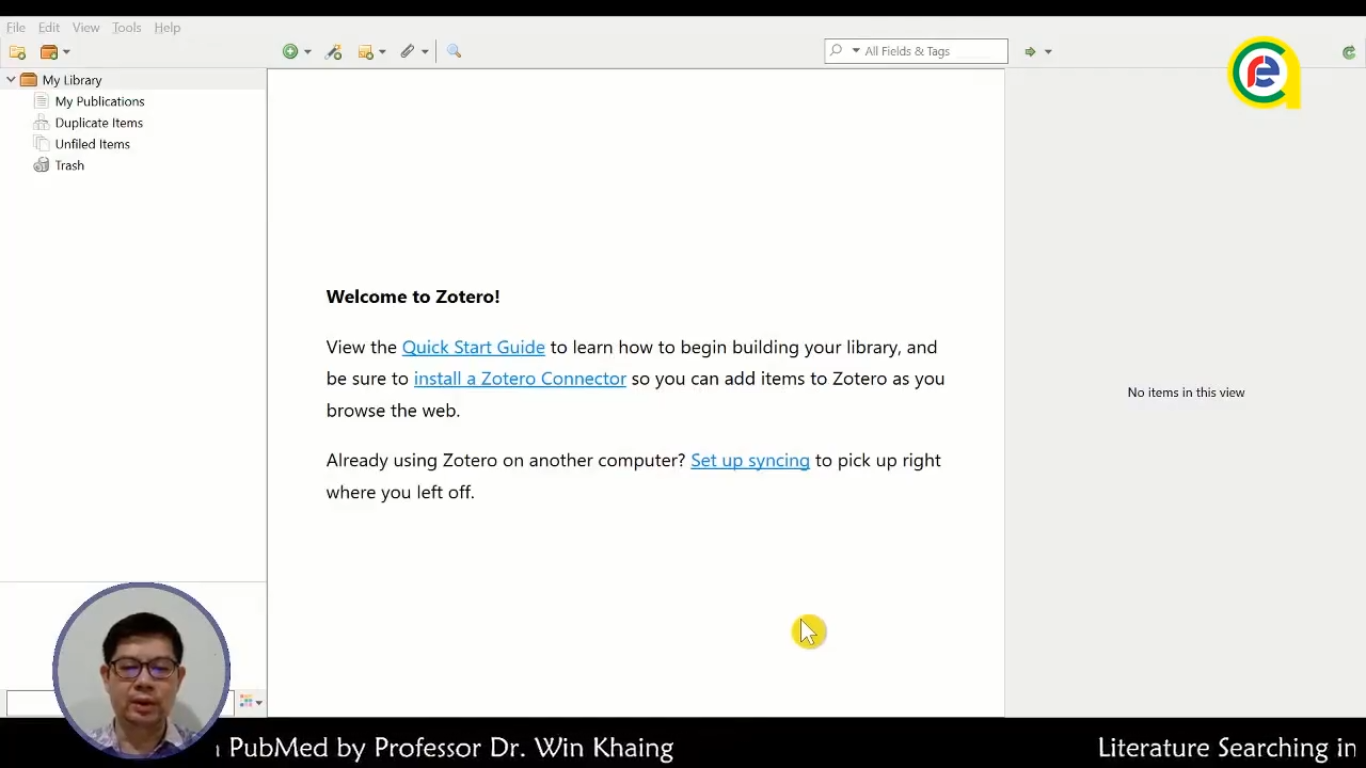Open the Tools menu
Screen dimensions: 1366x768
click(x=127, y=28)
